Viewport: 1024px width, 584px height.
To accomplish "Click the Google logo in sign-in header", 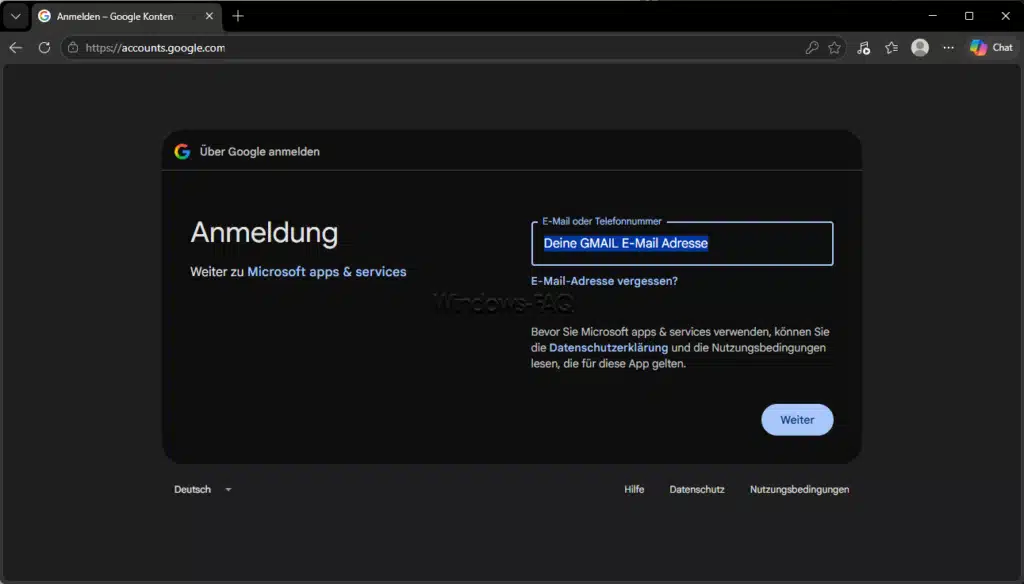I will pos(182,152).
